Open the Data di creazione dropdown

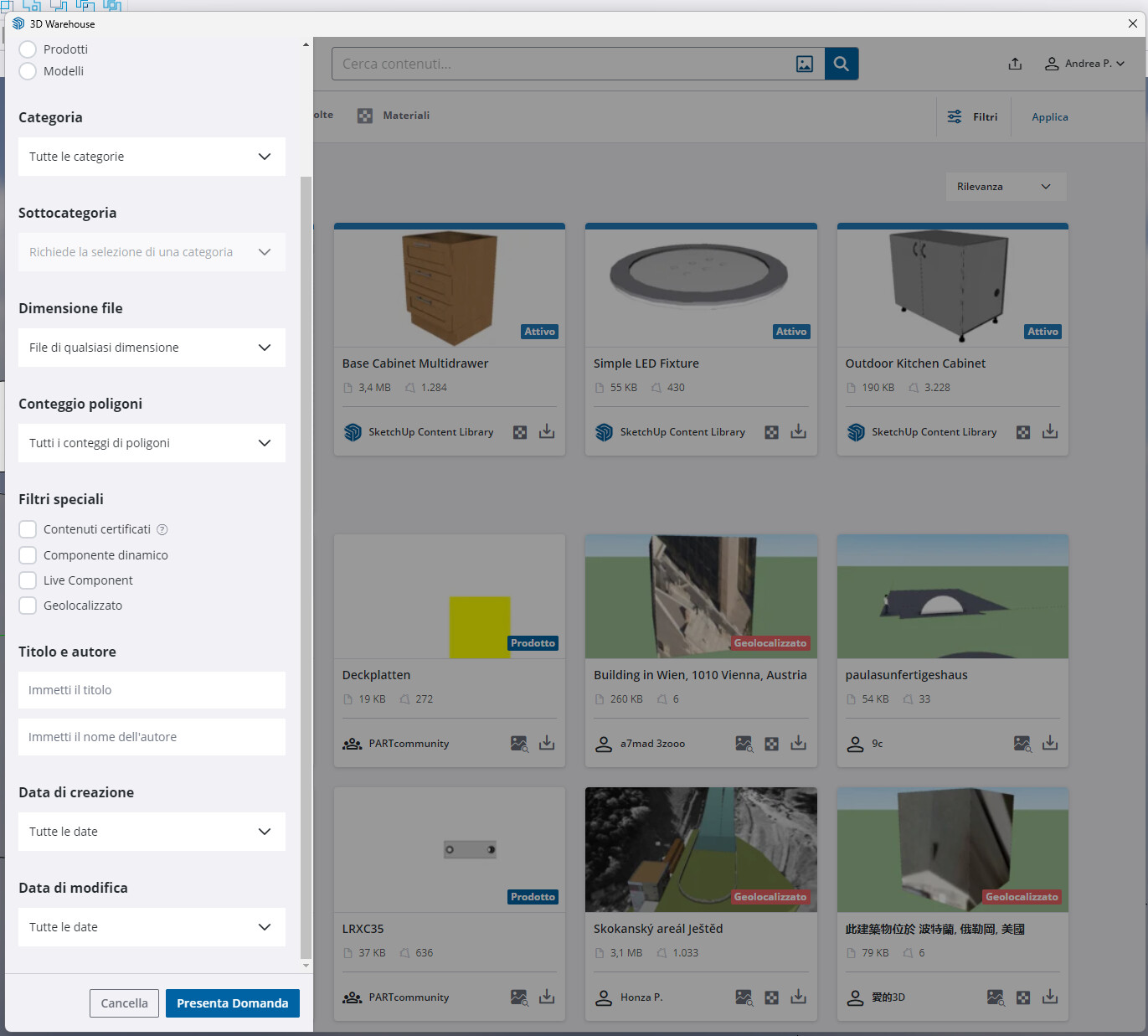pos(152,832)
